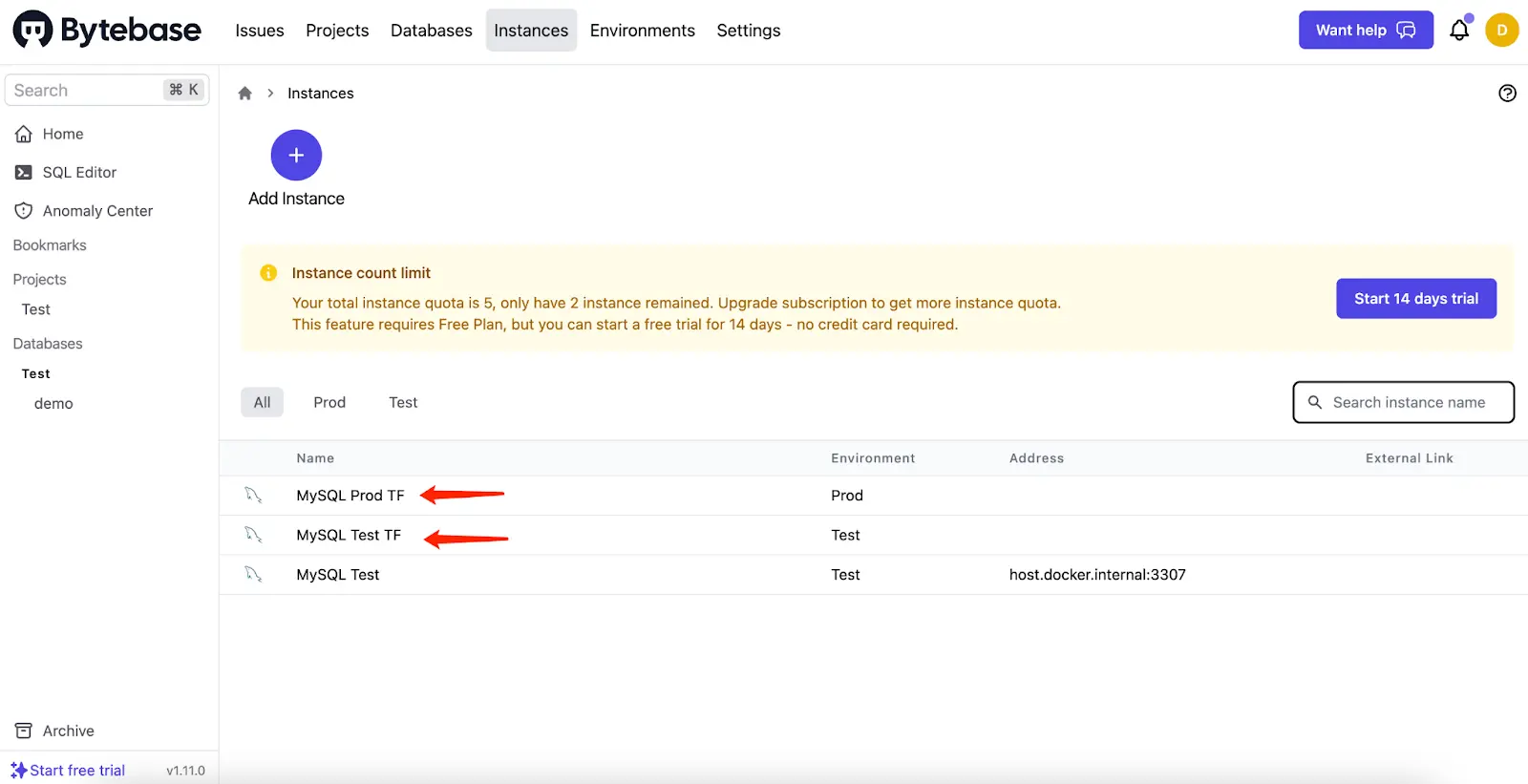Image resolution: width=1528 pixels, height=784 pixels.
Task: Click the Name column header
Action: [315, 458]
